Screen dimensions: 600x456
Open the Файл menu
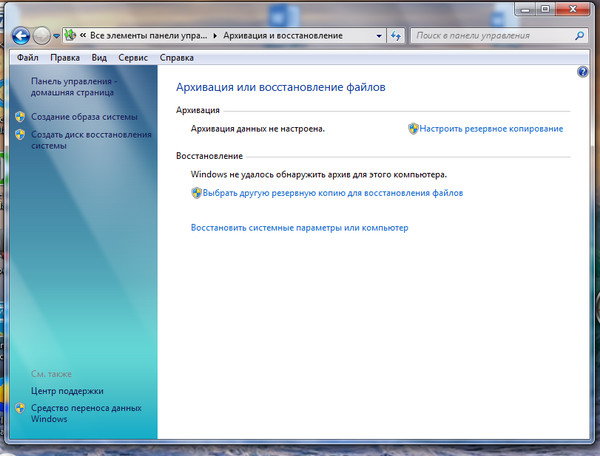pos(28,58)
